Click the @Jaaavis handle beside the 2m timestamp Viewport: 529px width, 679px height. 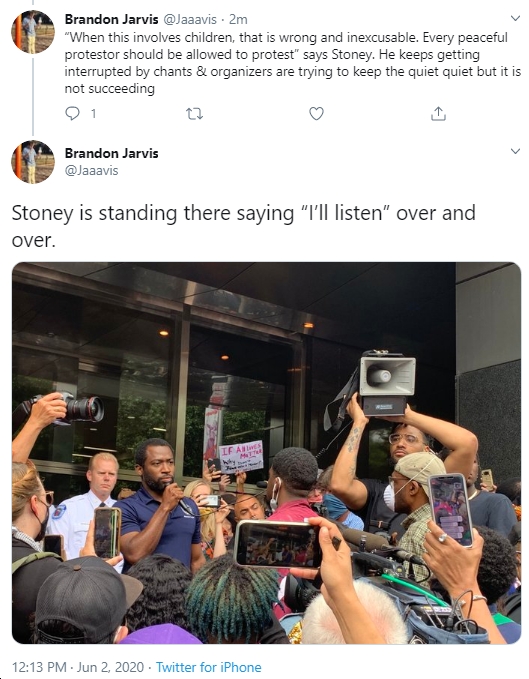[190, 19]
